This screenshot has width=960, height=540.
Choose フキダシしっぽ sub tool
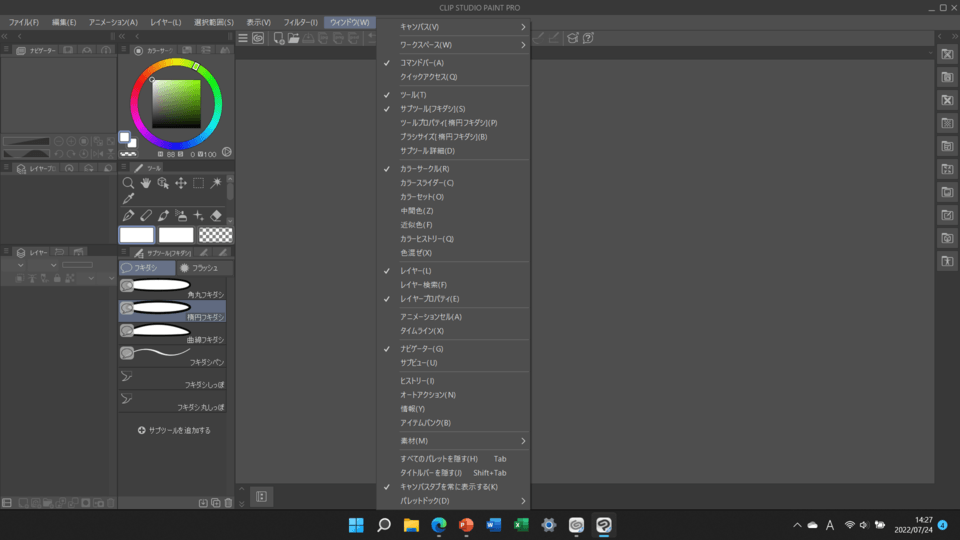pyautogui.click(x=173, y=379)
